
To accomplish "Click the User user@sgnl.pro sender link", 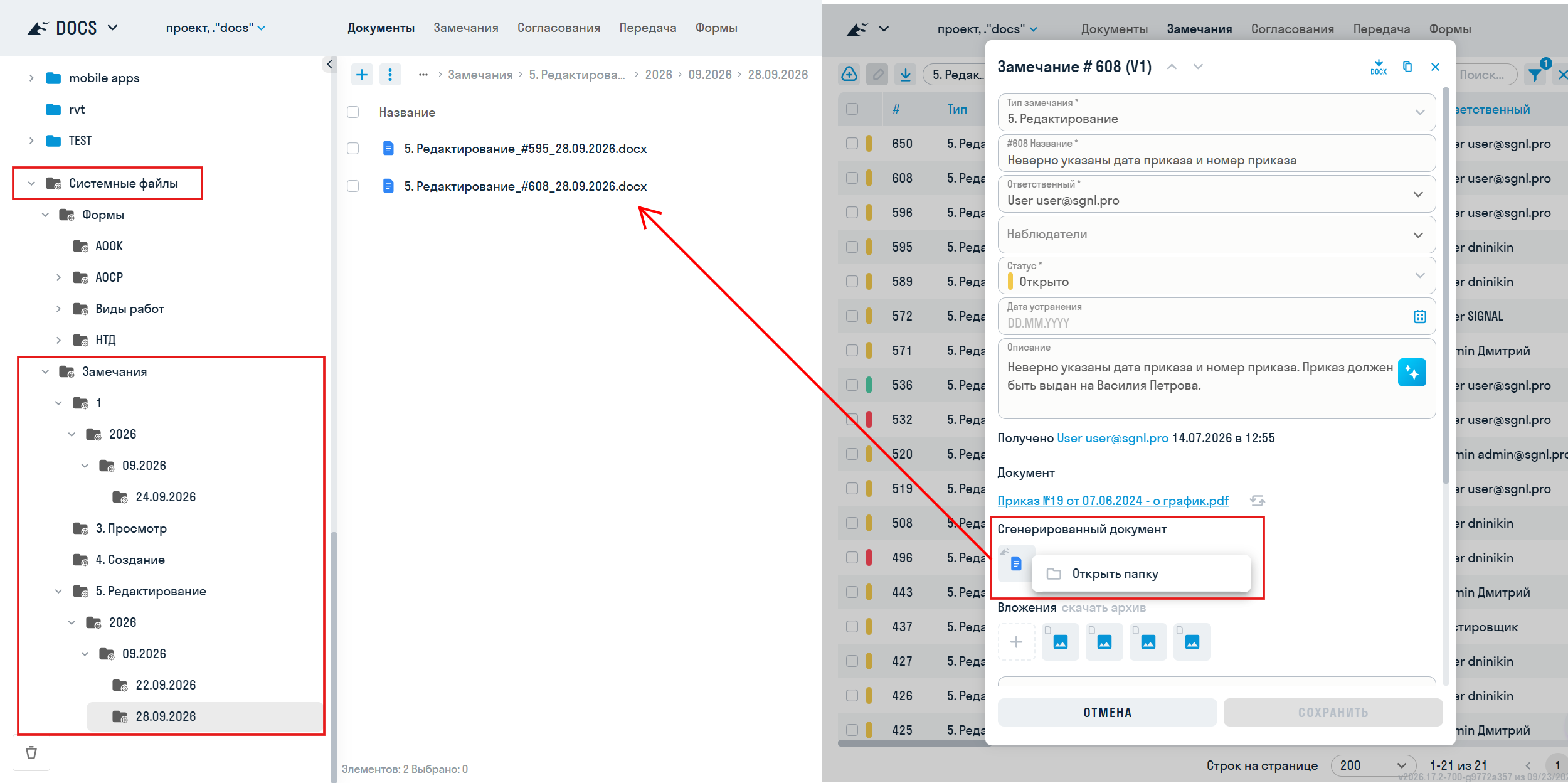I will point(1113,438).
